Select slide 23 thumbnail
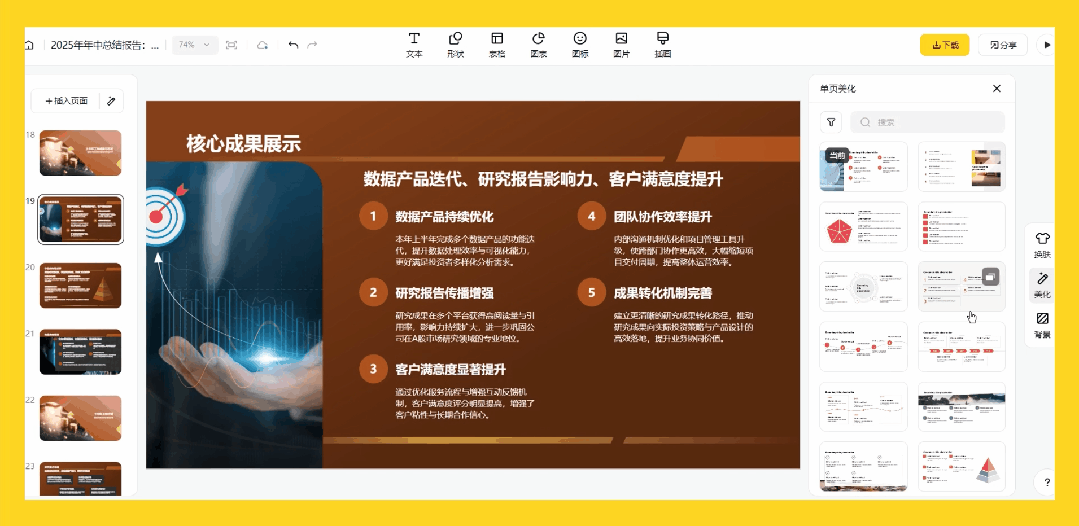Viewport: 1079px width, 526px height. point(81,478)
